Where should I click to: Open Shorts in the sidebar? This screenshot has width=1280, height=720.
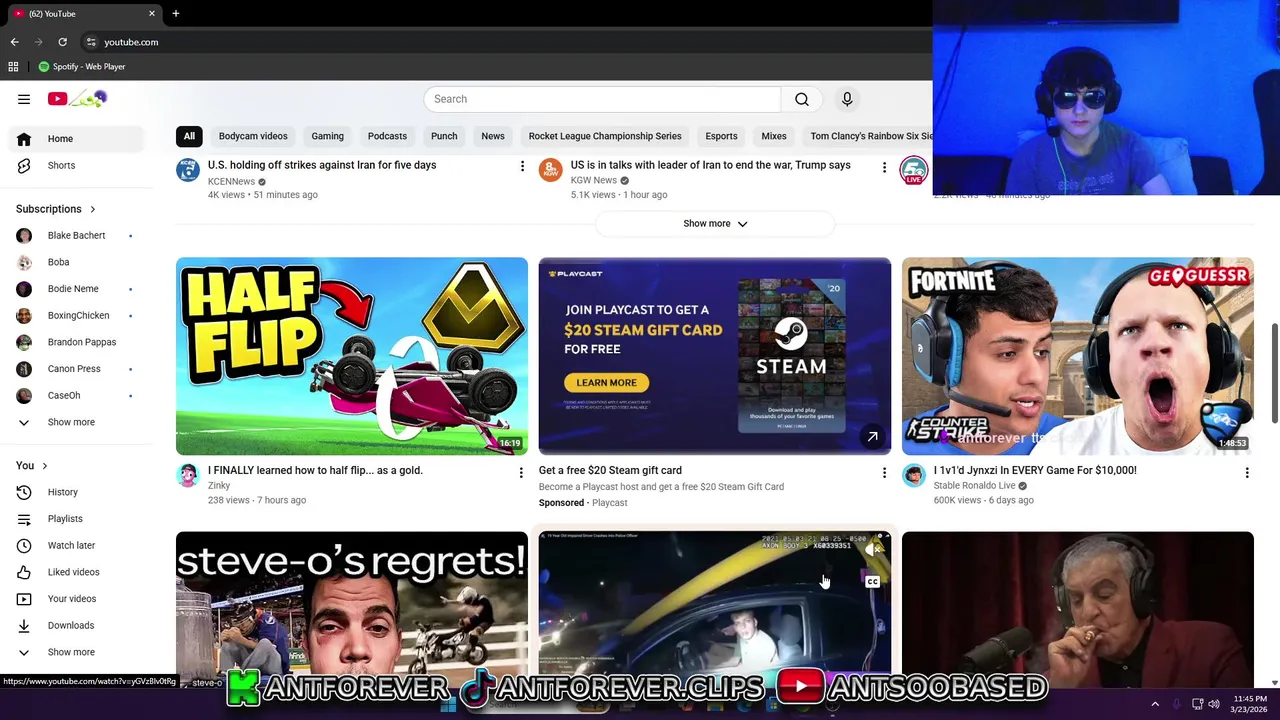pos(75,165)
